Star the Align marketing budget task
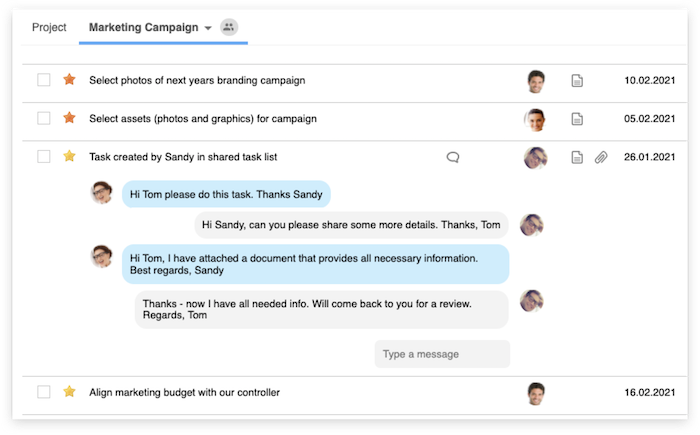Image resolution: width=700 pixels, height=435 pixels. coord(69,392)
